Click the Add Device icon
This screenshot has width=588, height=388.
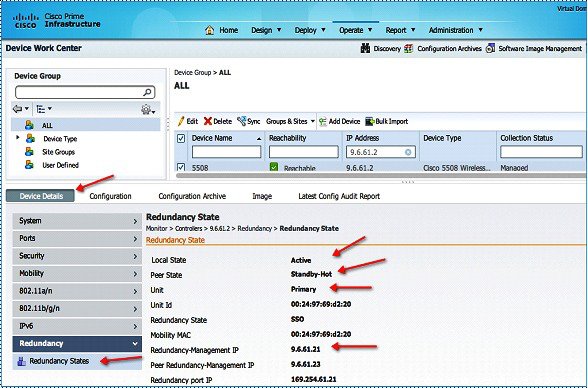[x=322, y=121]
